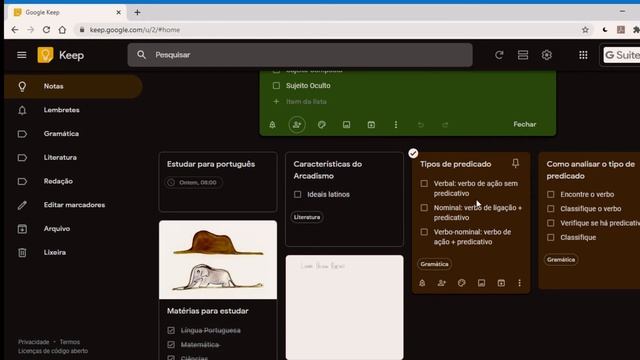
Task: Open the Notas section
Action: (73, 86)
